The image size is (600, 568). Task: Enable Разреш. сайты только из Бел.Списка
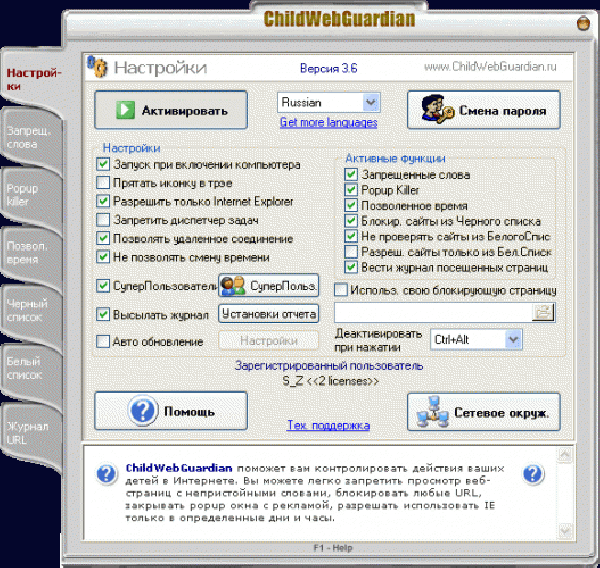(351, 251)
